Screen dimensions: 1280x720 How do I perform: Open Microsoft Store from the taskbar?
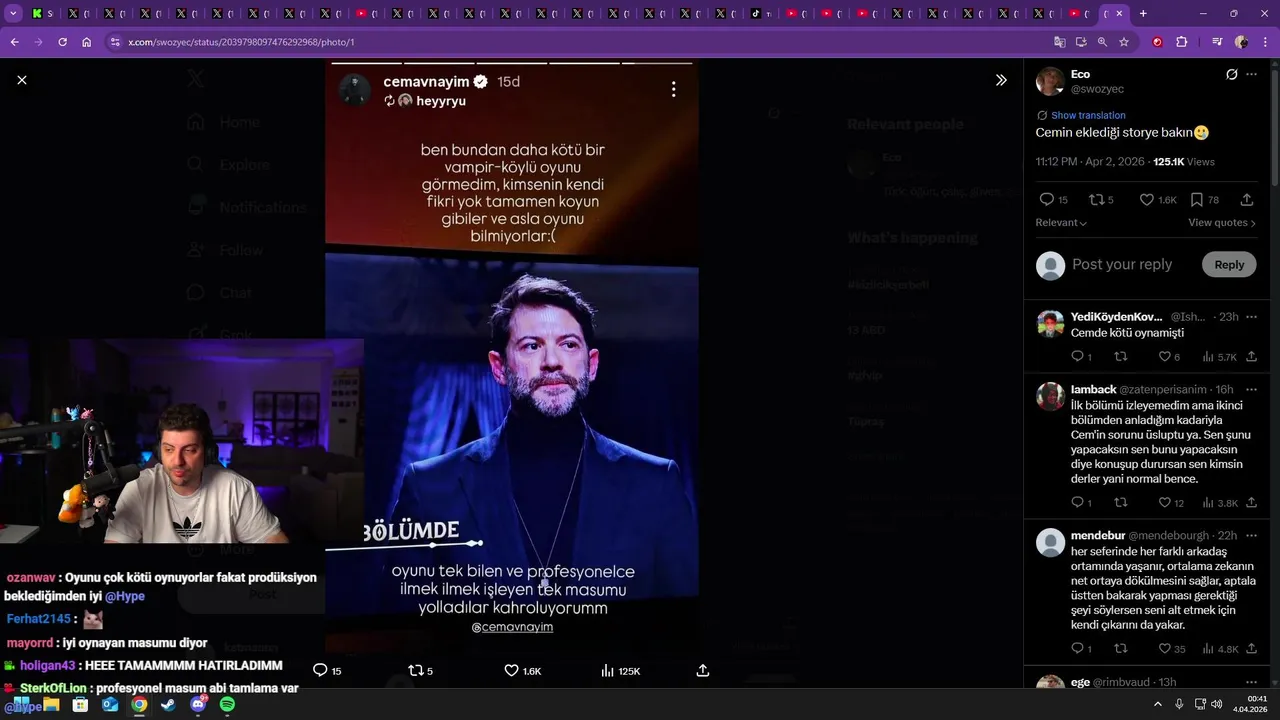tap(80, 704)
